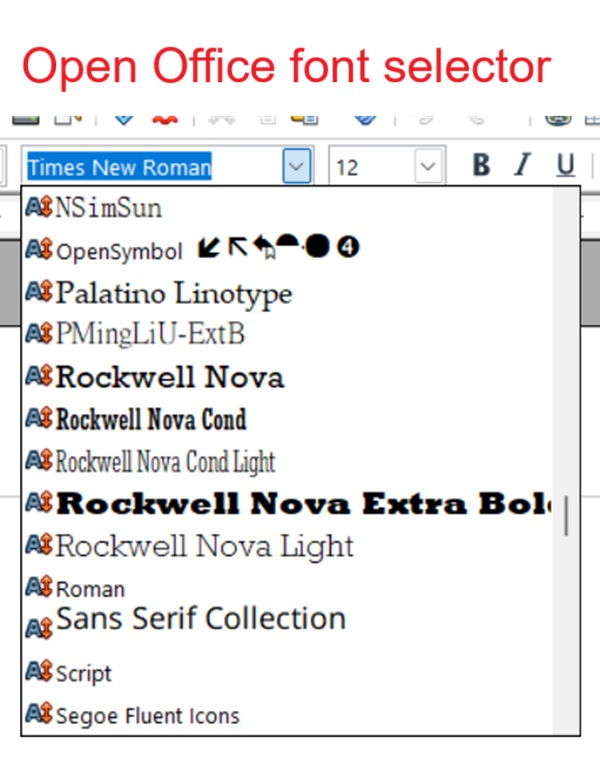Click font icon beside Palatino Linotype
The width and height of the screenshot is (600, 768).
pyautogui.click(x=39, y=291)
